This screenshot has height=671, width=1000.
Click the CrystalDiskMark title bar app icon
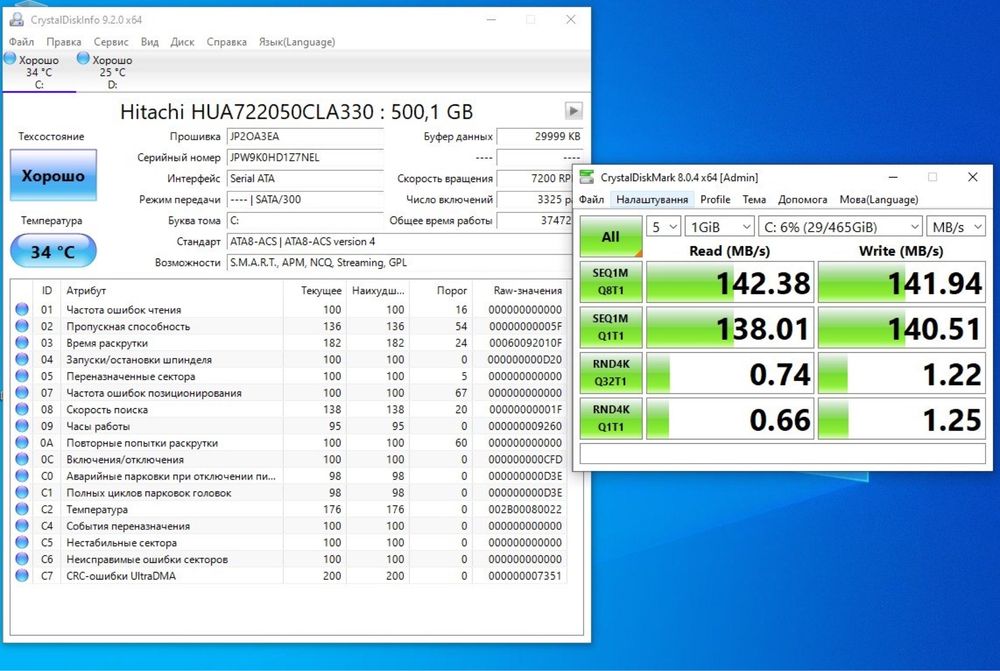[x=587, y=177]
